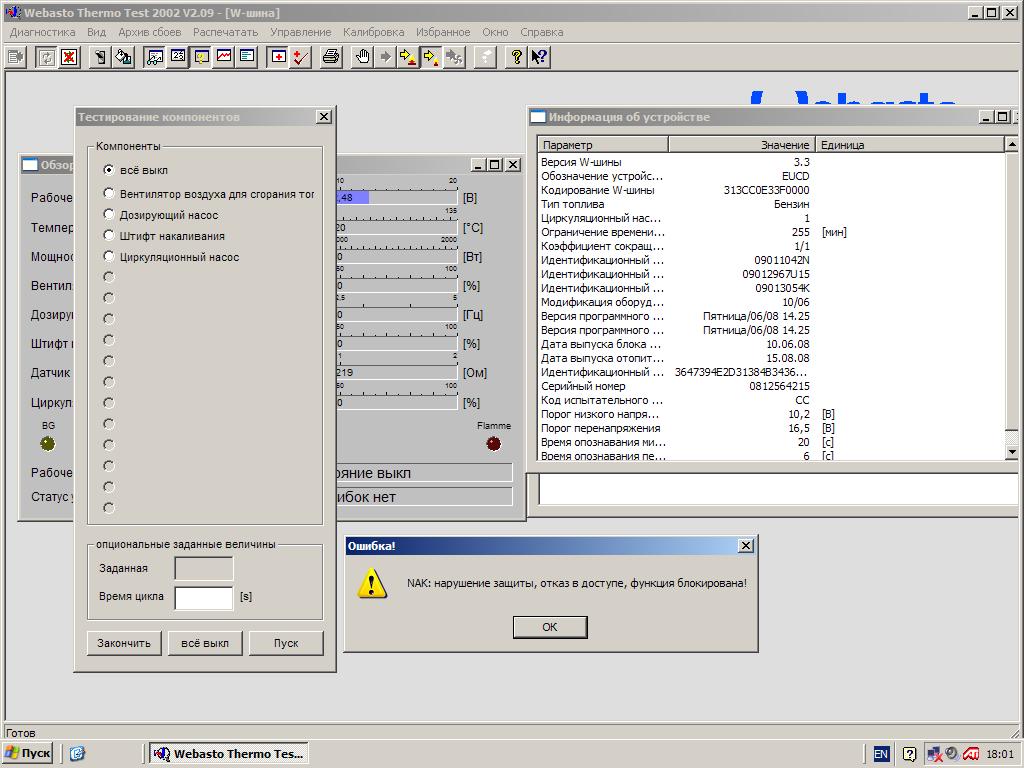Click the disconnected network tray icon
The width and height of the screenshot is (1024, 768).
point(935,754)
